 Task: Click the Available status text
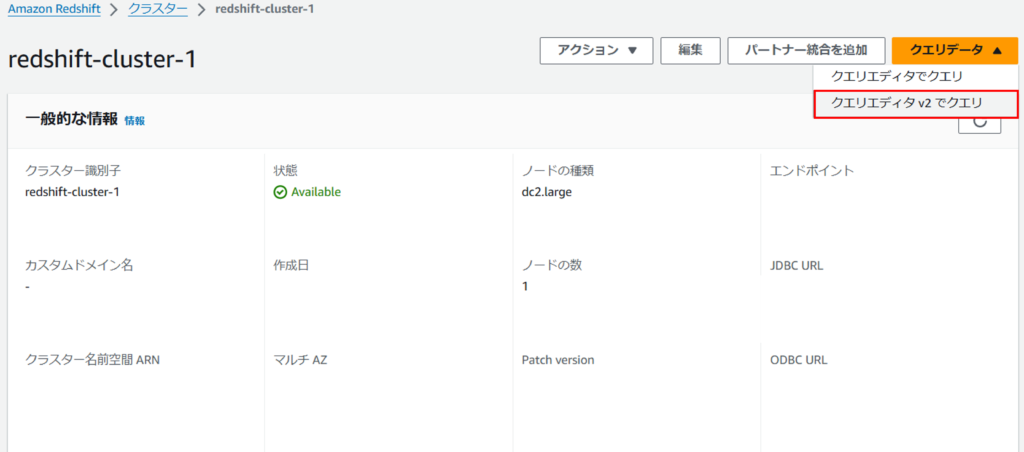[316, 192]
